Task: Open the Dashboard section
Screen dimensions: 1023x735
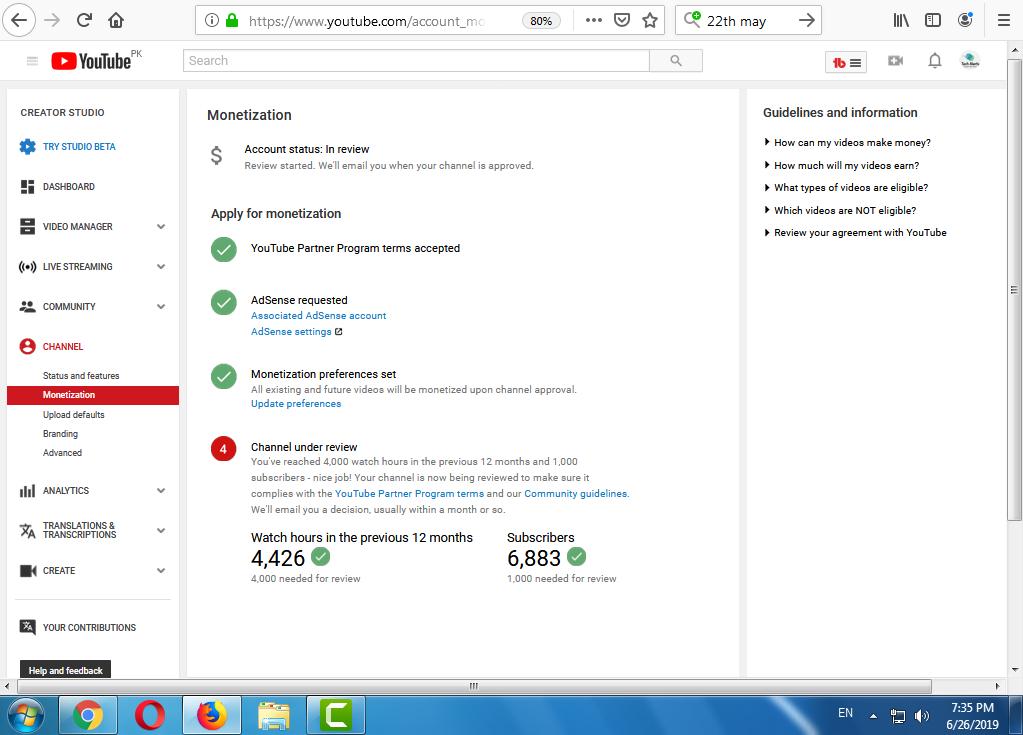Action: coord(69,187)
